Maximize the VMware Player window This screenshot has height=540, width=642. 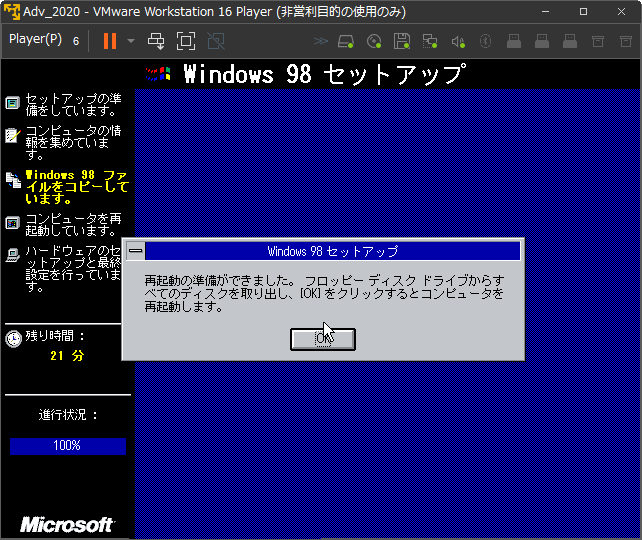pos(583,11)
